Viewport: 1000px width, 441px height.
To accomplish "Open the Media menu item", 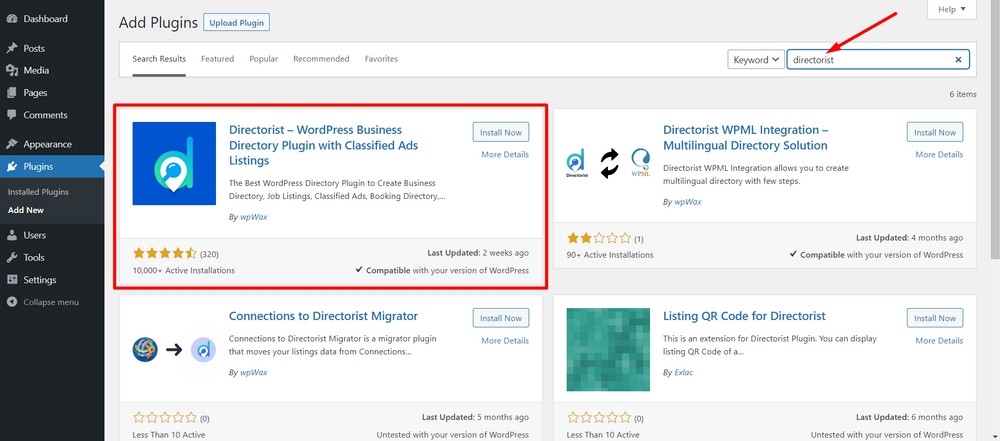I will (52, 70).
